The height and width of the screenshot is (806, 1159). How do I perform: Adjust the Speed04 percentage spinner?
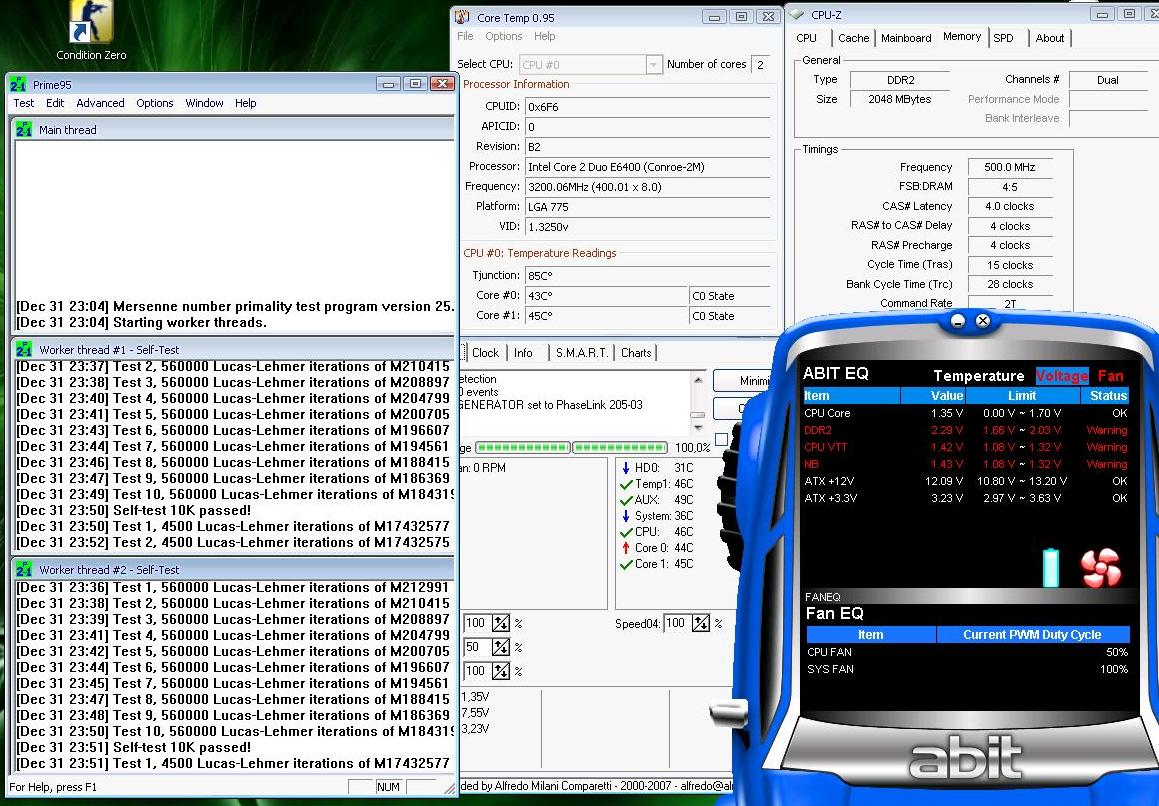(701, 623)
